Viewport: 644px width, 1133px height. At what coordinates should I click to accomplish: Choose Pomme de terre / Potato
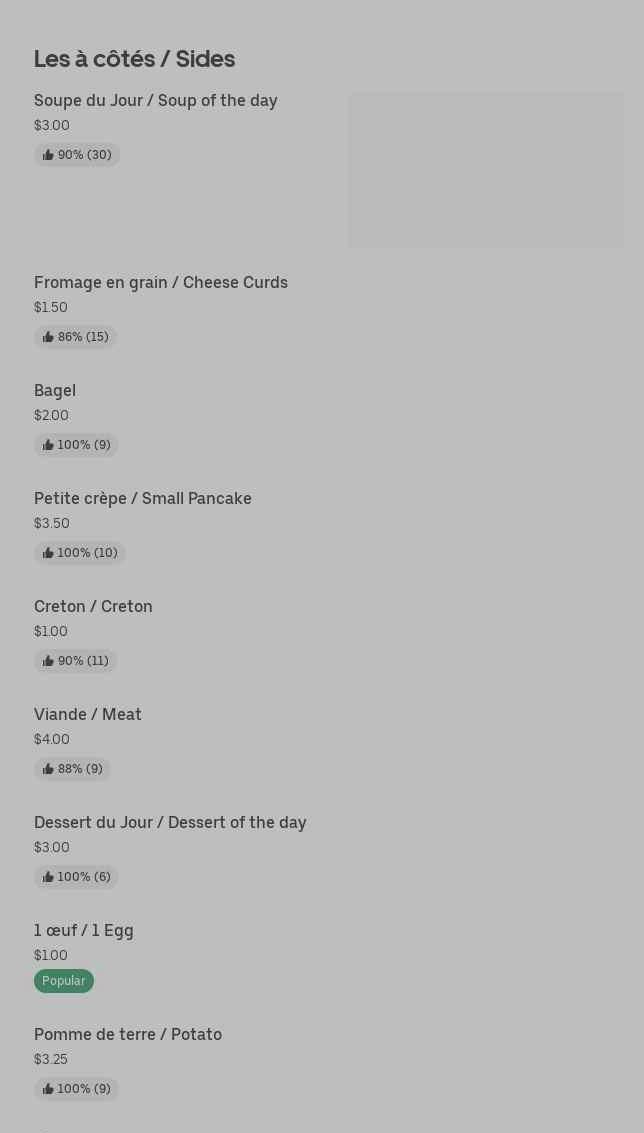(128, 1034)
